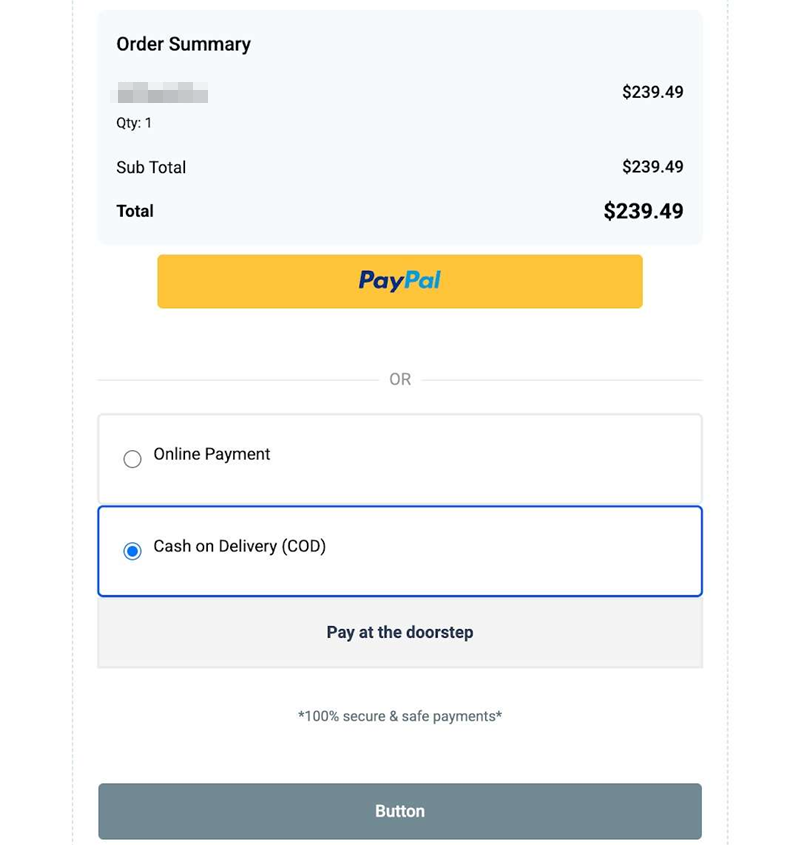This screenshot has height=845, width=800.
Task: Click the Sub Total amount
Action: tap(652, 167)
